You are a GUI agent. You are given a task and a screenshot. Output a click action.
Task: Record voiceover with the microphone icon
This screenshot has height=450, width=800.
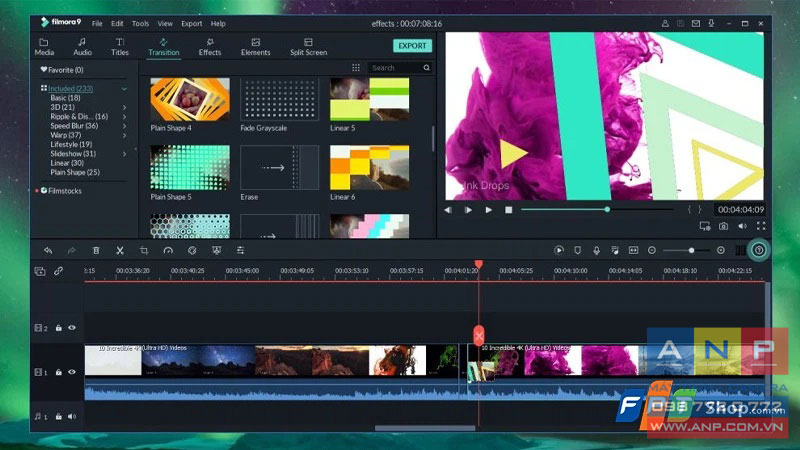[x=596, y=251]
